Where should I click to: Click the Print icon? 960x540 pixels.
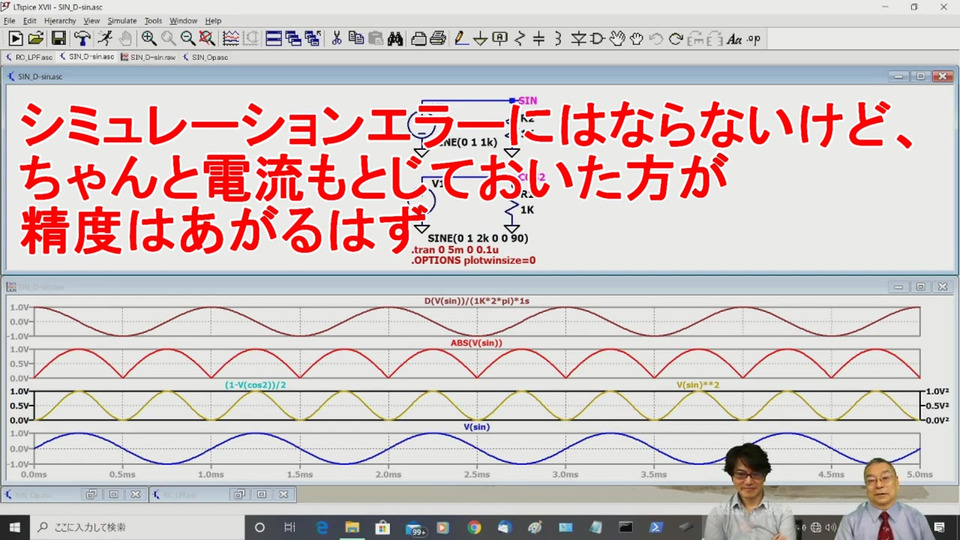[438, 39]
